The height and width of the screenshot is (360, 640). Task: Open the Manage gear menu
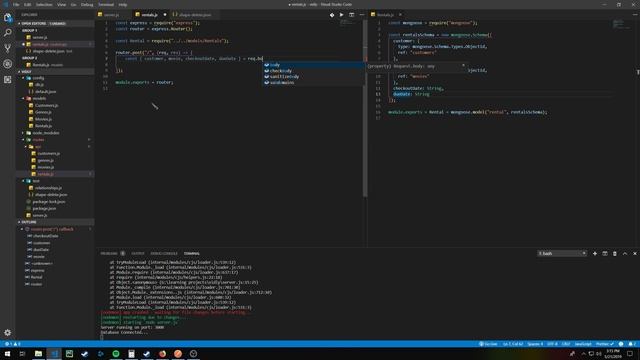coord(7,333)
